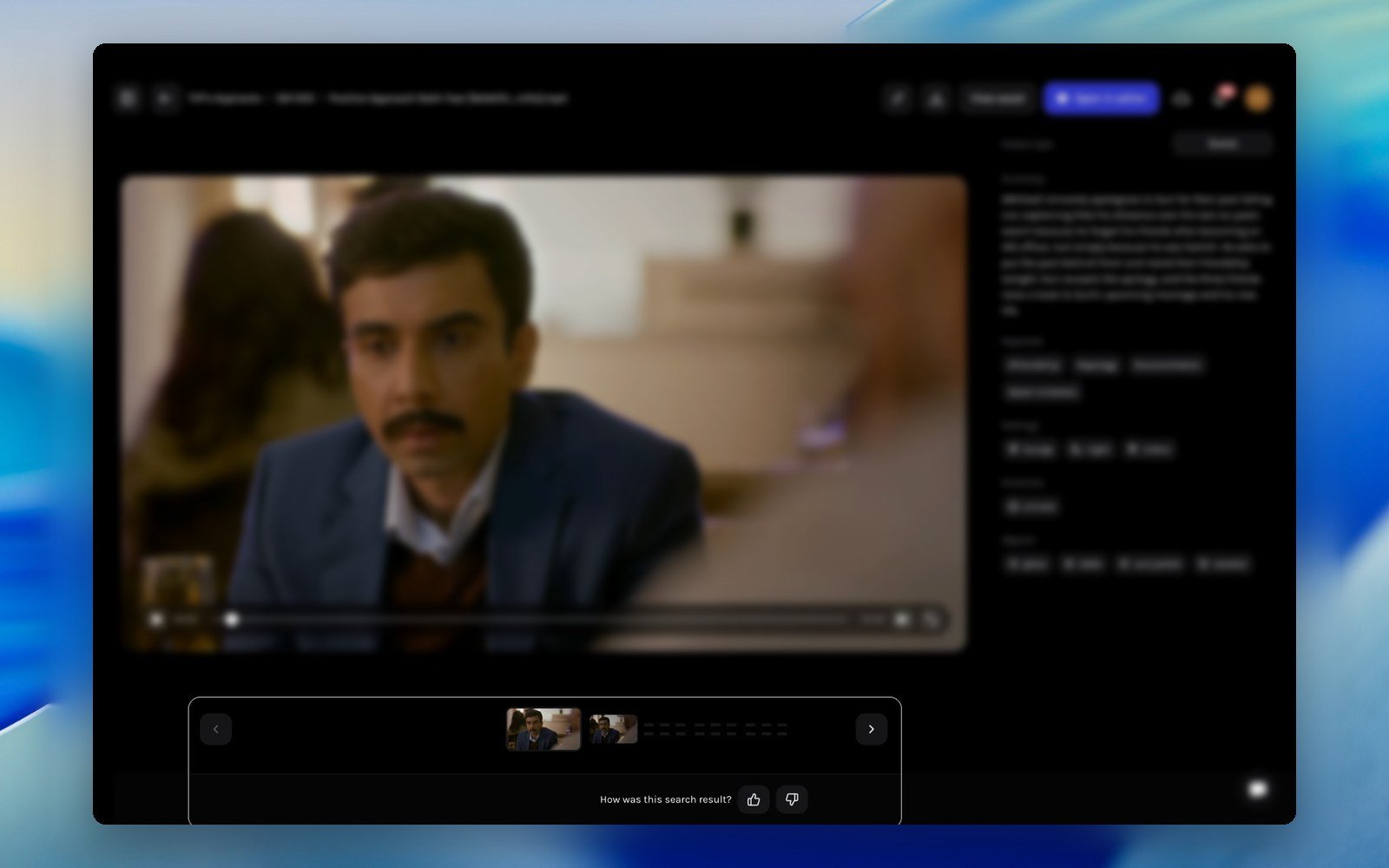Select the second smaller clip thumbnail
This screenshot has height=868, width=1389.
tap(614, 729)
